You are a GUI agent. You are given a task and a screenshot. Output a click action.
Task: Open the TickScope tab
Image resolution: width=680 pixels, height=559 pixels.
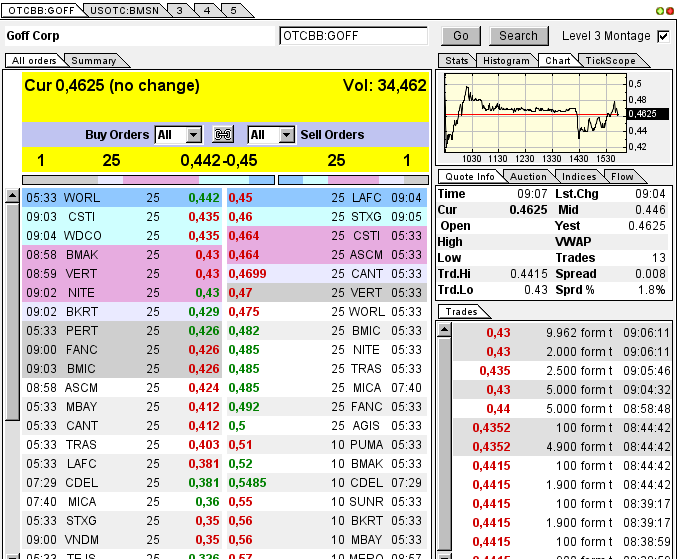[x=610, y=61]
